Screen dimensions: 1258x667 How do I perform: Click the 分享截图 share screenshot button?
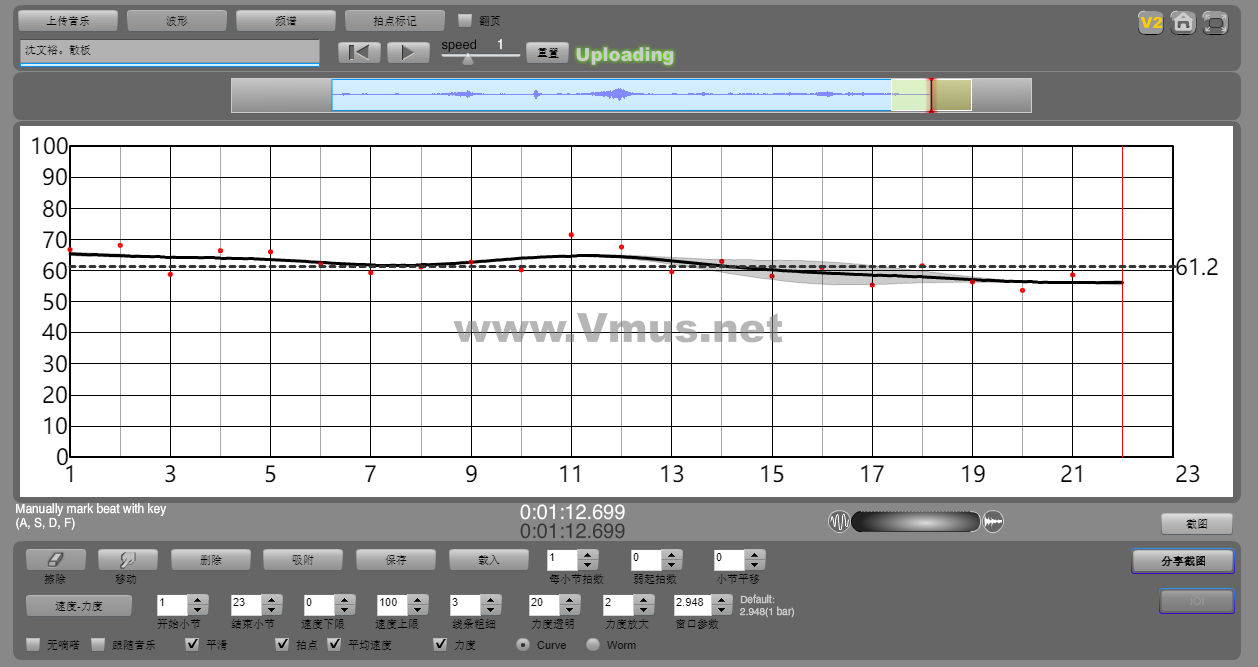coord(1183,561)
